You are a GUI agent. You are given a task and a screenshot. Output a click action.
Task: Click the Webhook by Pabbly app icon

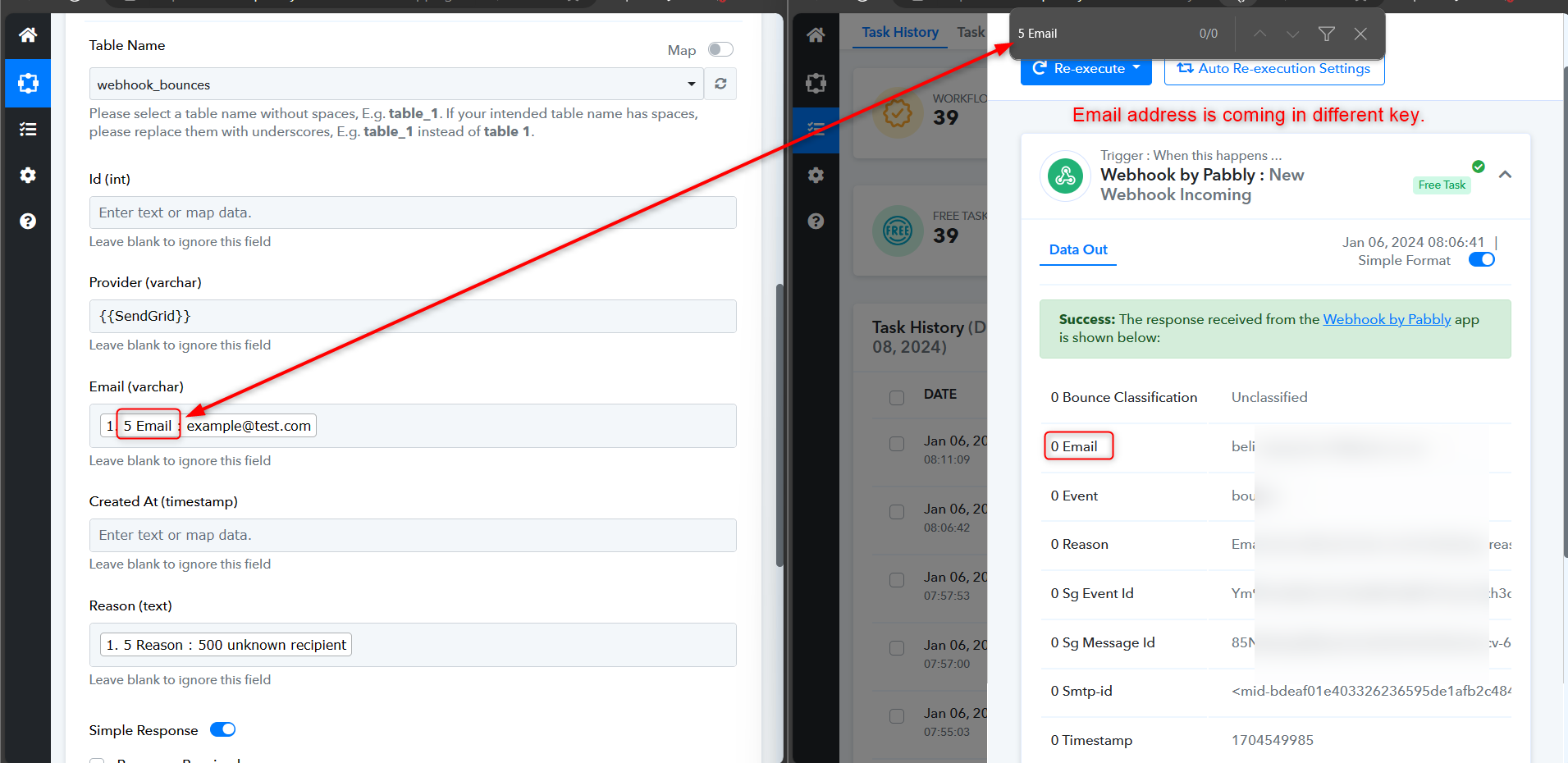(x=1065, y=176)
